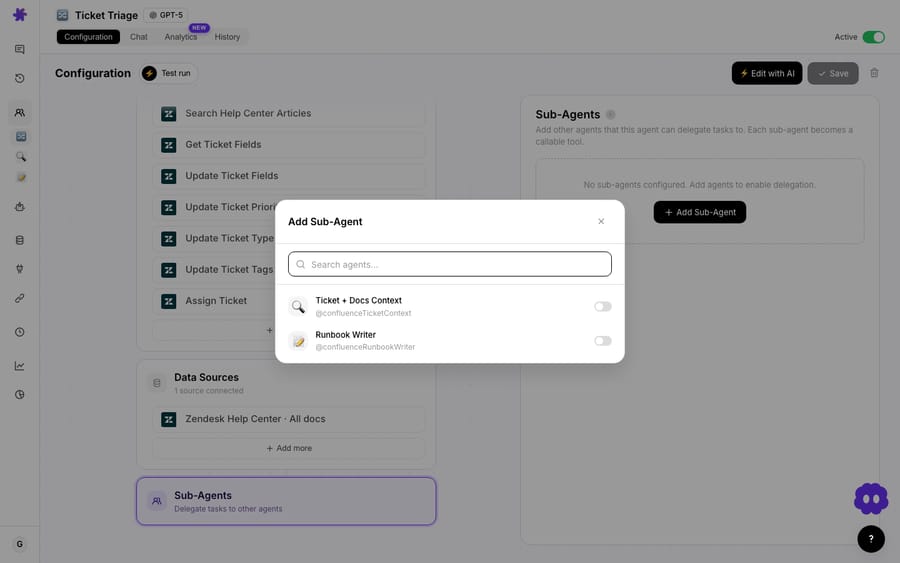Select the Update Ticket Fields tool

(x=289, y=176)
